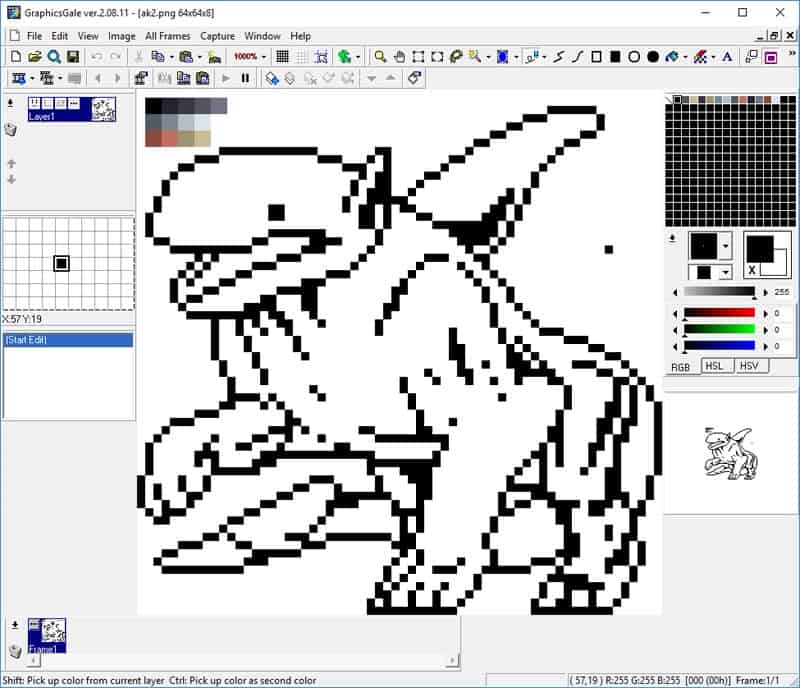The image size is (800, 688).
Task: Expand the green arrows tool dropdown
Action: 358,57
